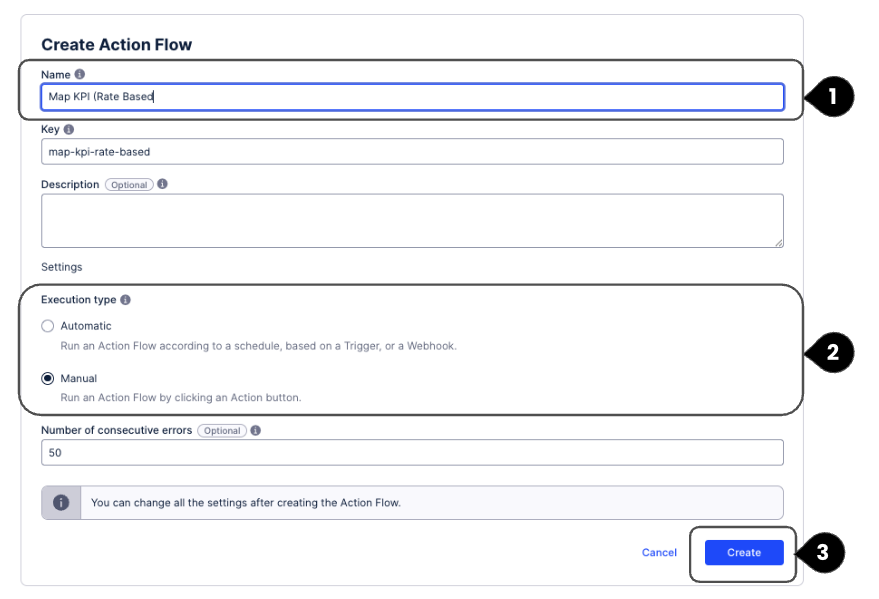Click inside the empty Description text area
Viewport: 879px width, 599px height.
(411, 219)
